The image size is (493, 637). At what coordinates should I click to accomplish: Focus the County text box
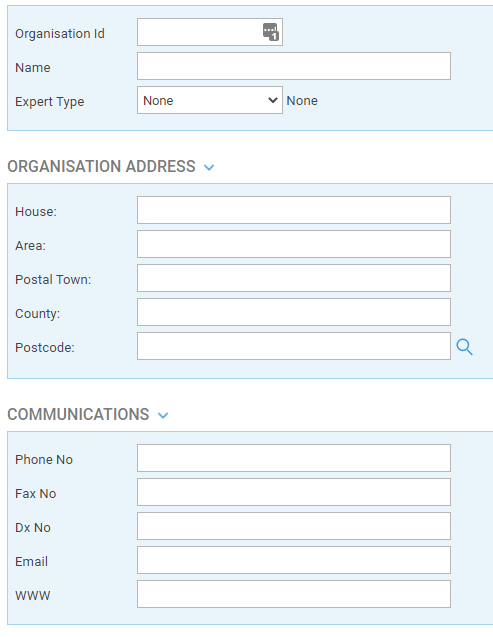coord(294,312)
